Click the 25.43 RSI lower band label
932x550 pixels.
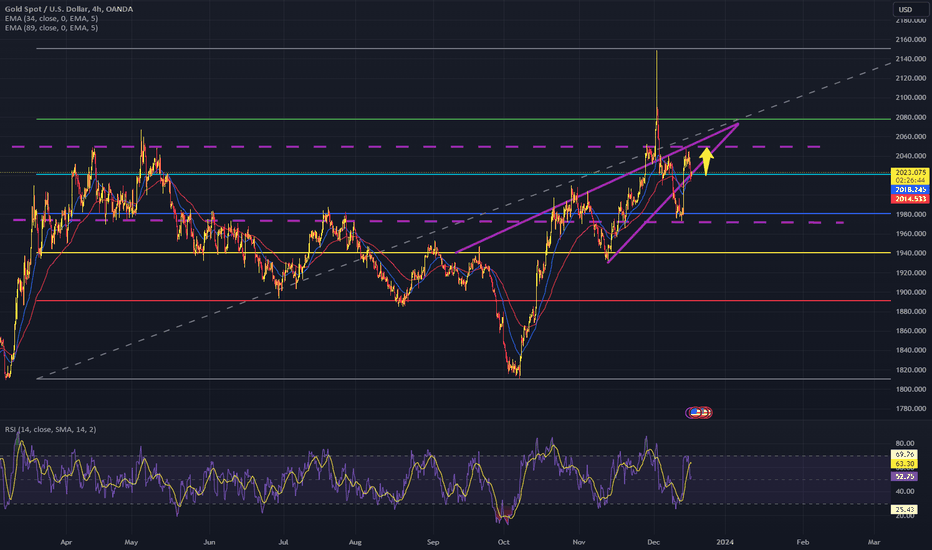tap(904, 510)
